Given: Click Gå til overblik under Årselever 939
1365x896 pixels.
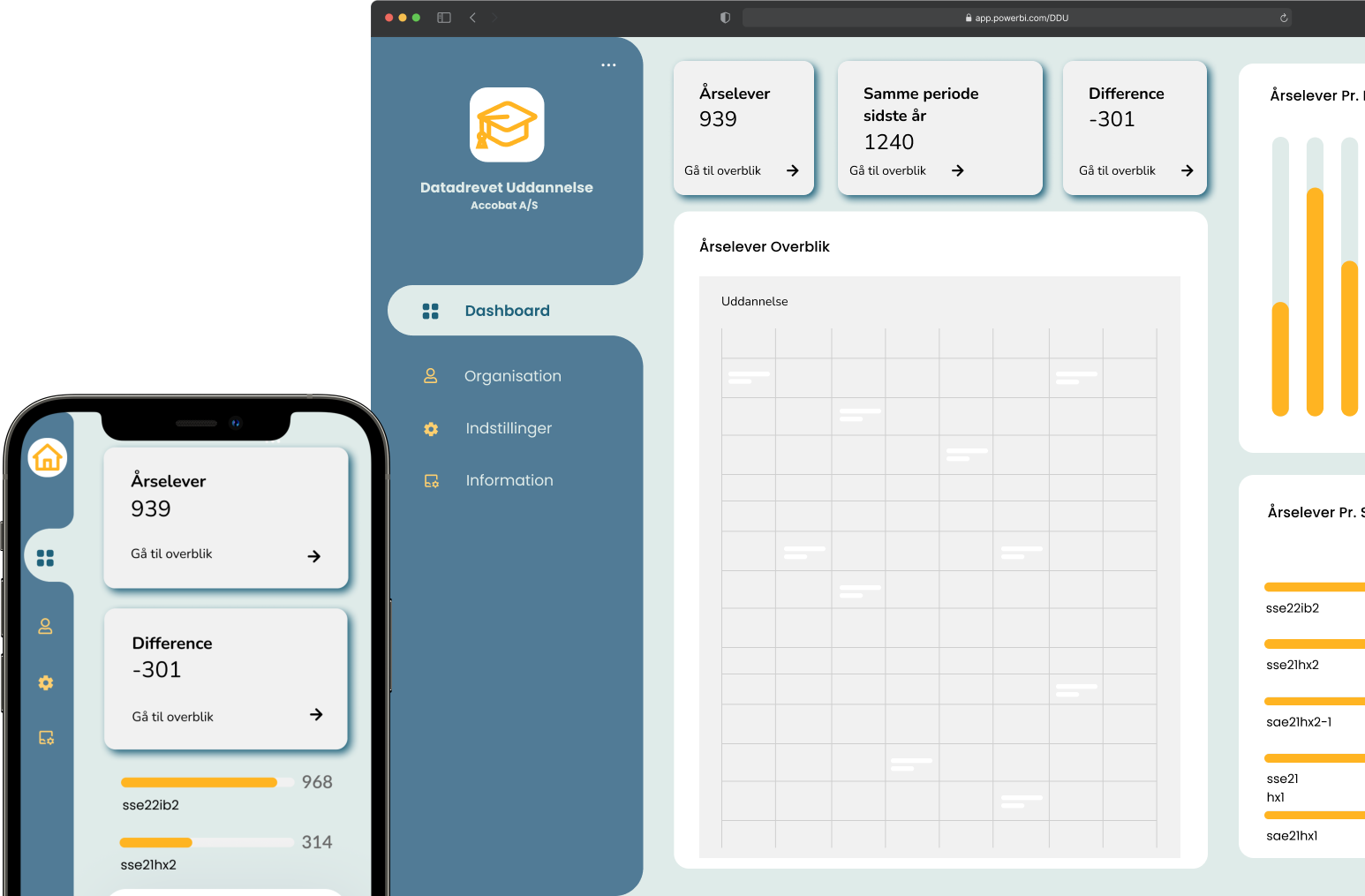Looking at the screenshot, I should click(722, 170).
